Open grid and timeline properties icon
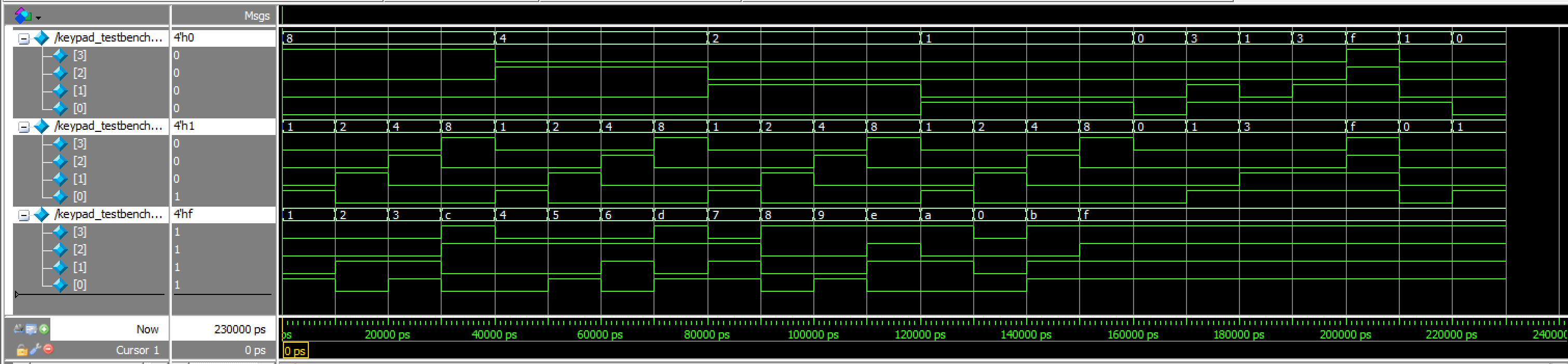The width and height of the screenshot is (1568, 364). (x=31, y=329)
